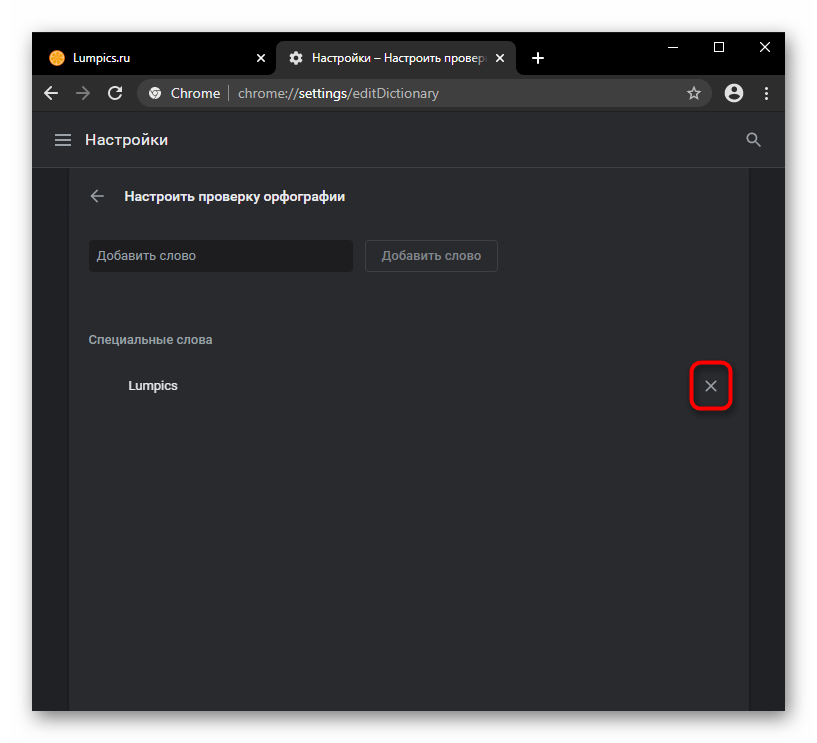The width and height of the screenshot is (817, 743).
Task: Remove the word Lumpics from dictionary
Action: 711,386
